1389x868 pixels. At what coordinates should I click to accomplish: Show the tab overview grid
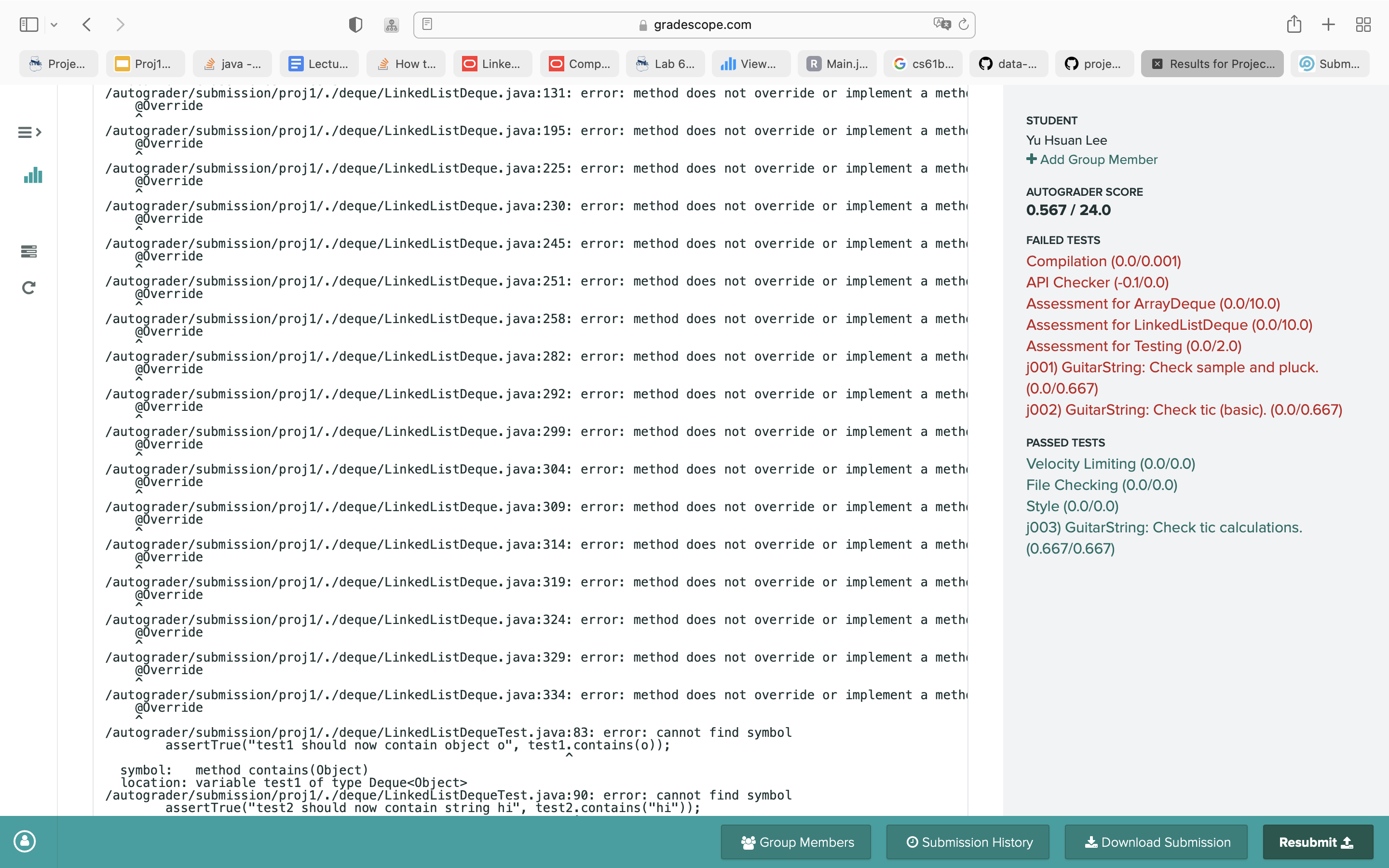click(x=1362, y=25)
